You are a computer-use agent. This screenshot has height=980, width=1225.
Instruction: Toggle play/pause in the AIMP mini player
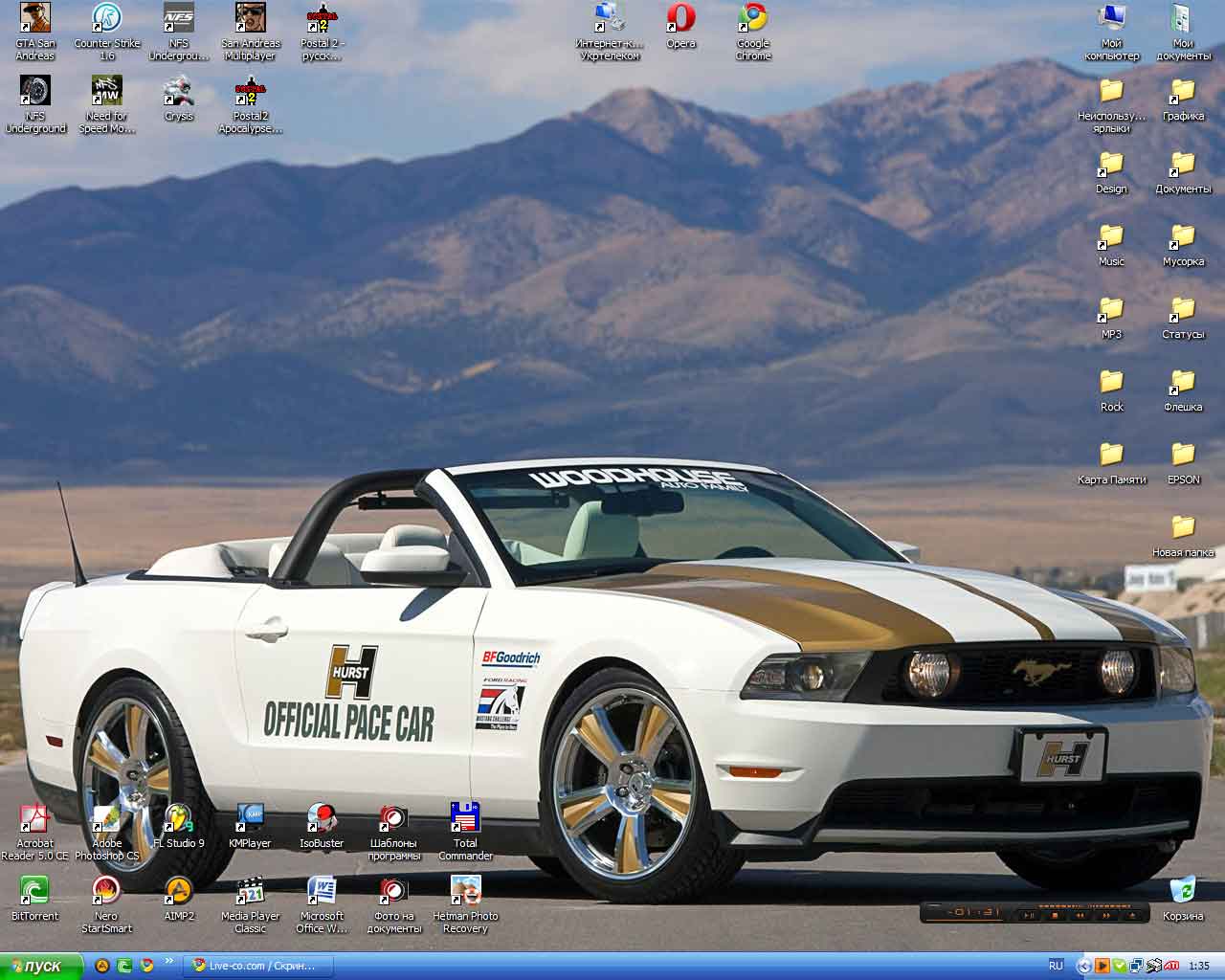[x=1029, y=914]
